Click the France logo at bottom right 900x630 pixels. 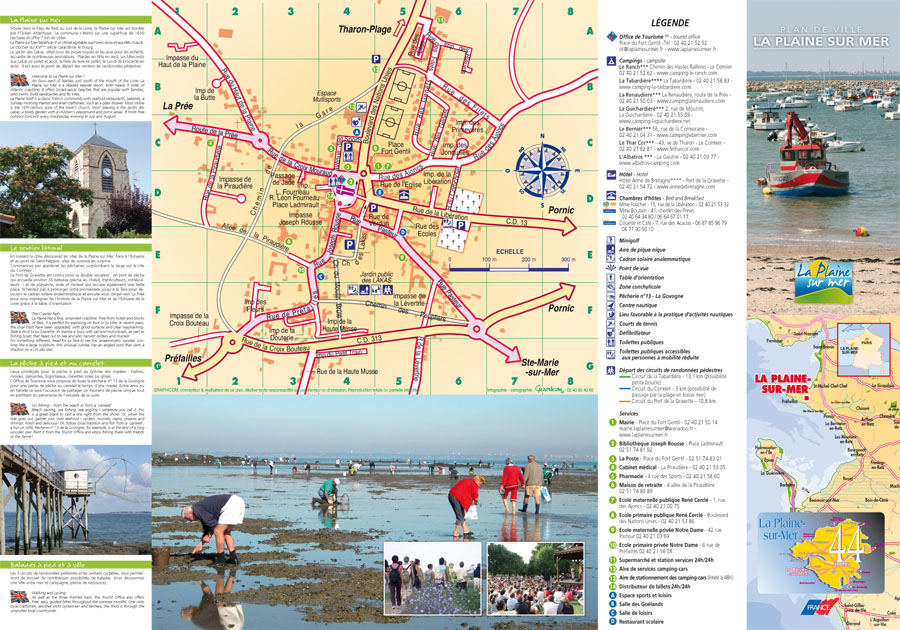(820, 606)
